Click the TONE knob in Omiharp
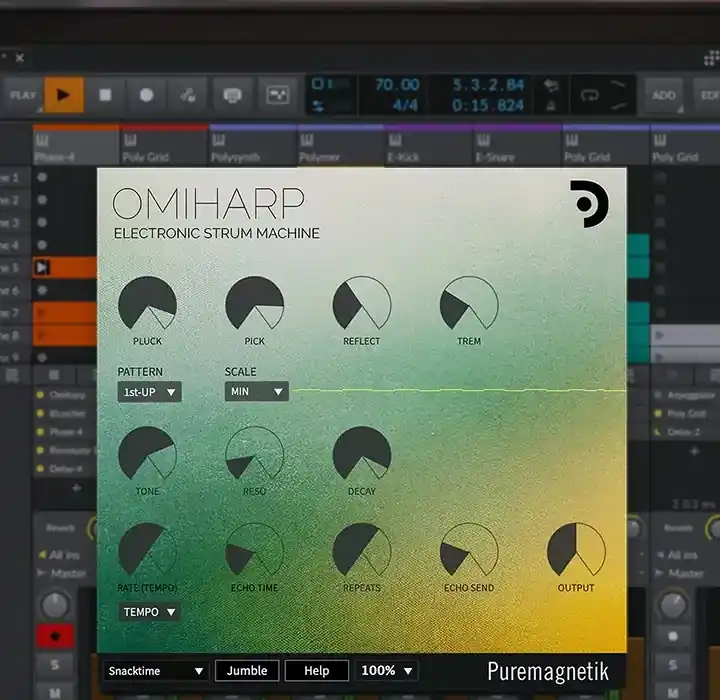The width and height of the screenshot is (720, 700). (x=147, y=454)
